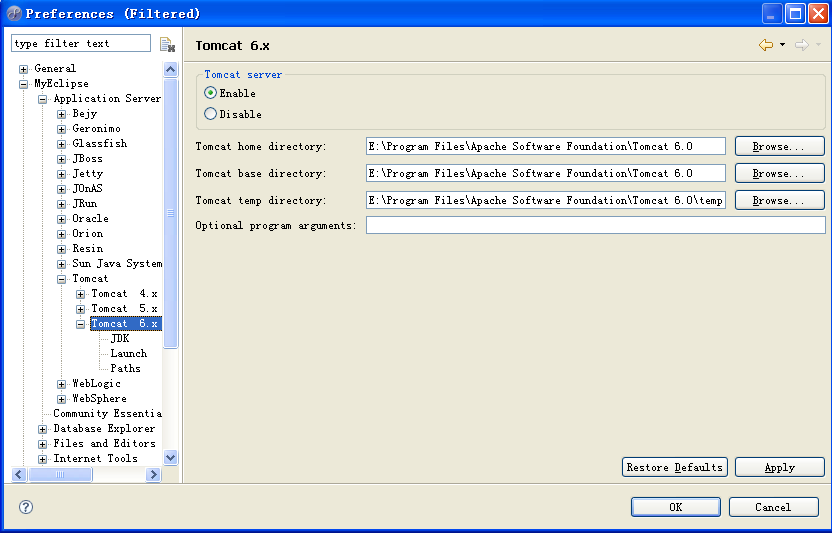This screenshot has width=832, height=533.
Task: Click the tree horizontal scrollbar thumb
Action: click(60, 474)
